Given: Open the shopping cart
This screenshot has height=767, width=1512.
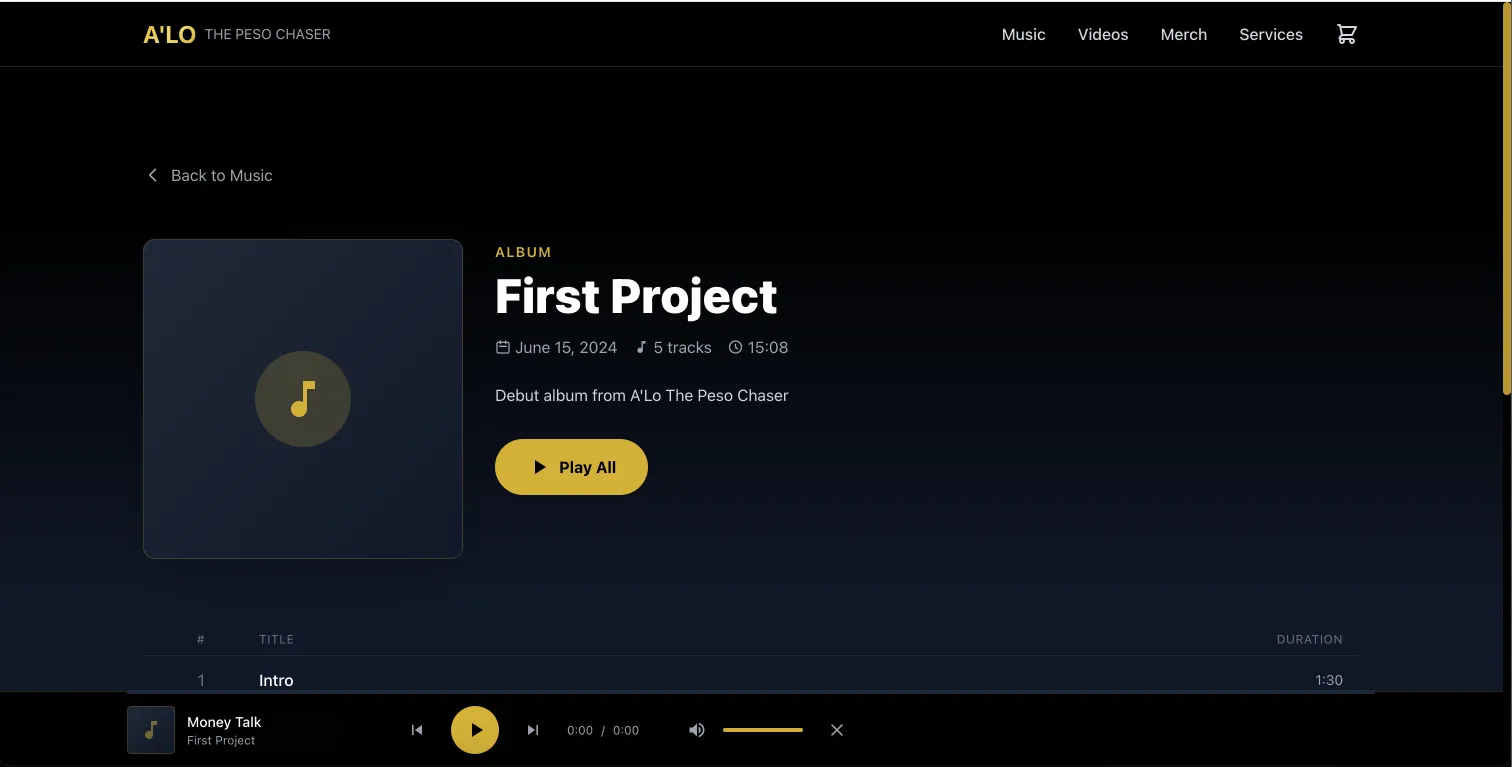Looking at the screenshot, I should (x=1346, y=33).
